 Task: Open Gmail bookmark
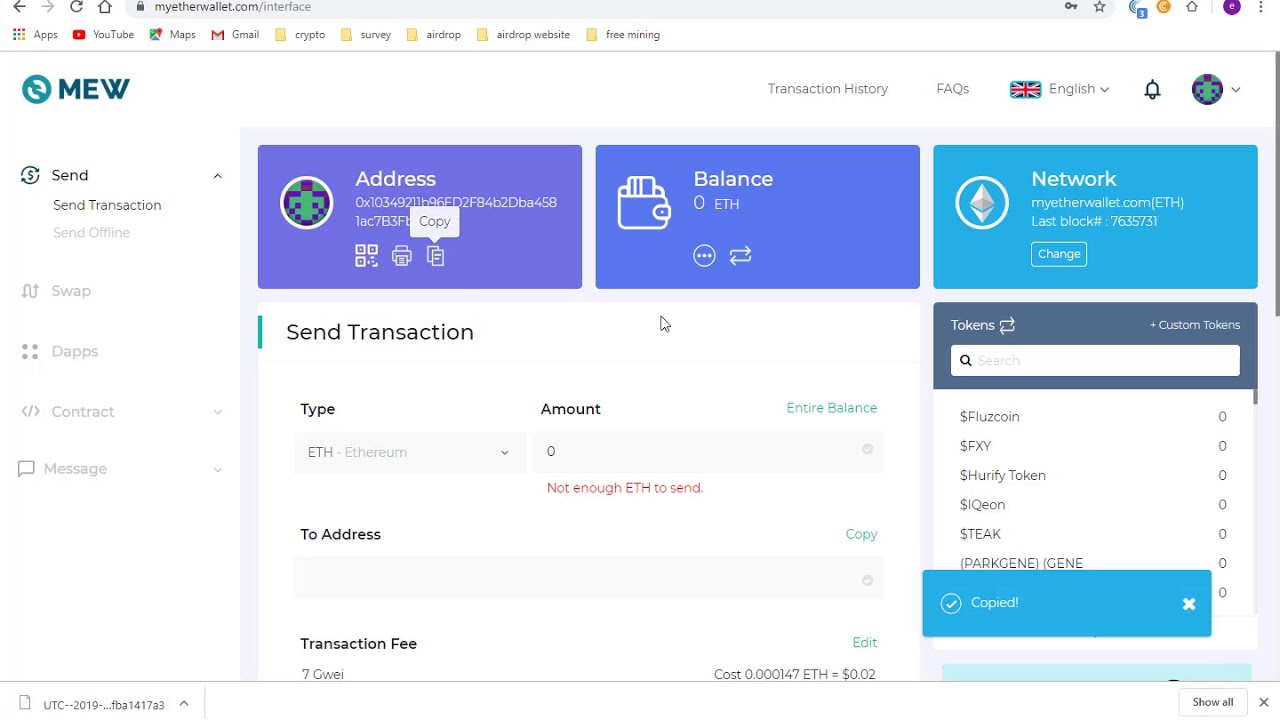tap(235, 35)
